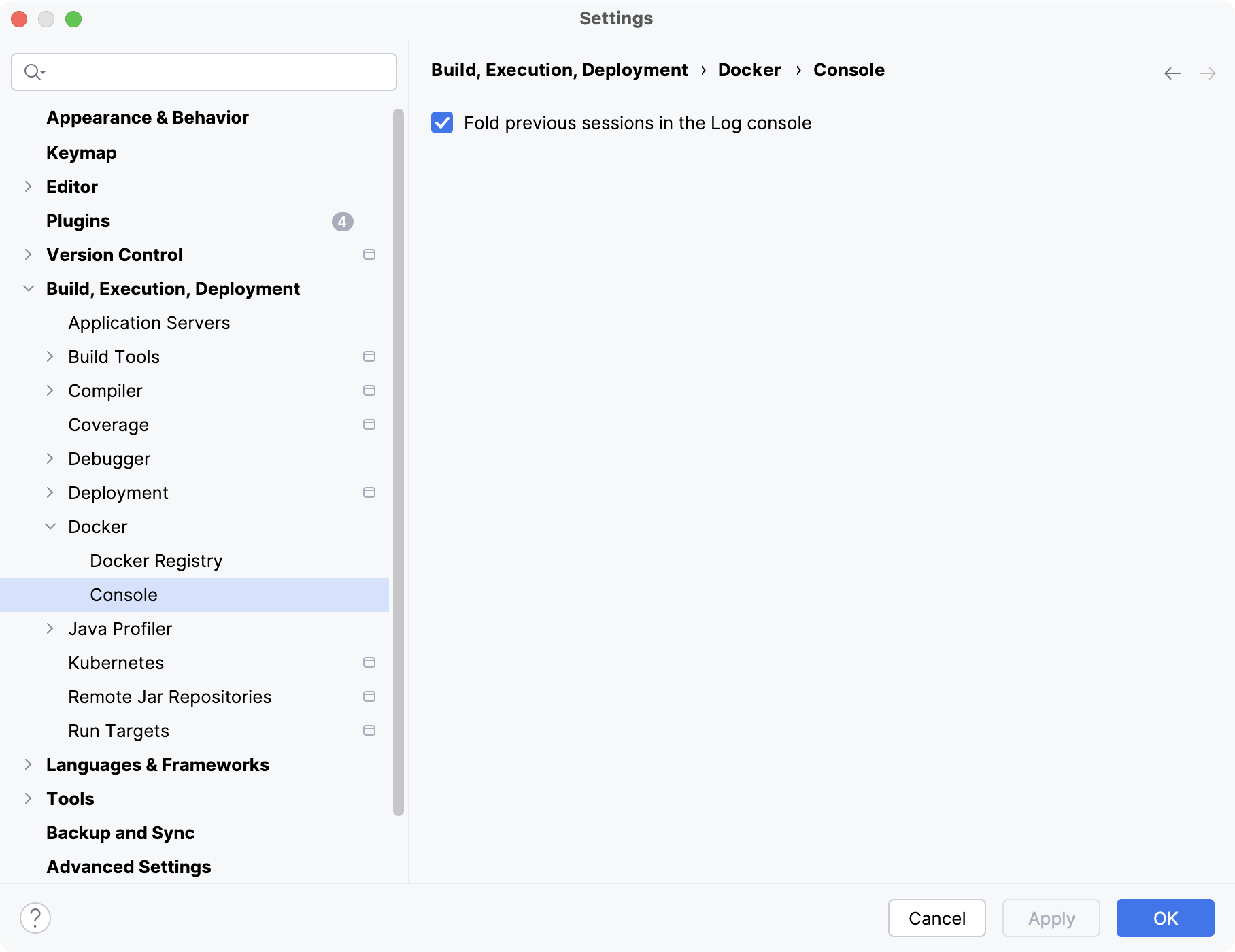The width and height of the screenshot is (1235, 952).
Task: Open Docker from the breadcrumb
Action: tap(749, 70)
